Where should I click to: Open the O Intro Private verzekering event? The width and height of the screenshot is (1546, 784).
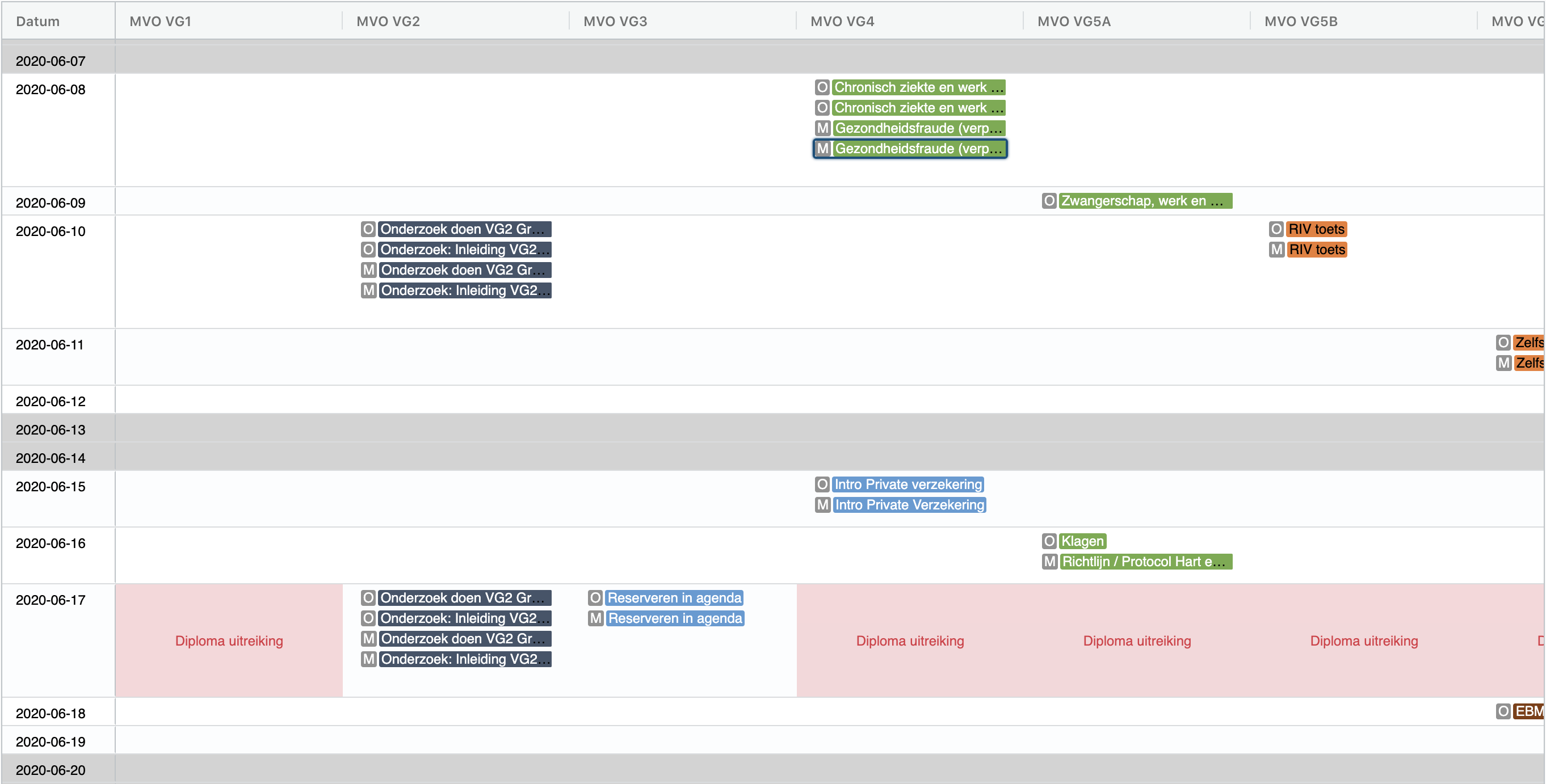[x=899, y=484]
